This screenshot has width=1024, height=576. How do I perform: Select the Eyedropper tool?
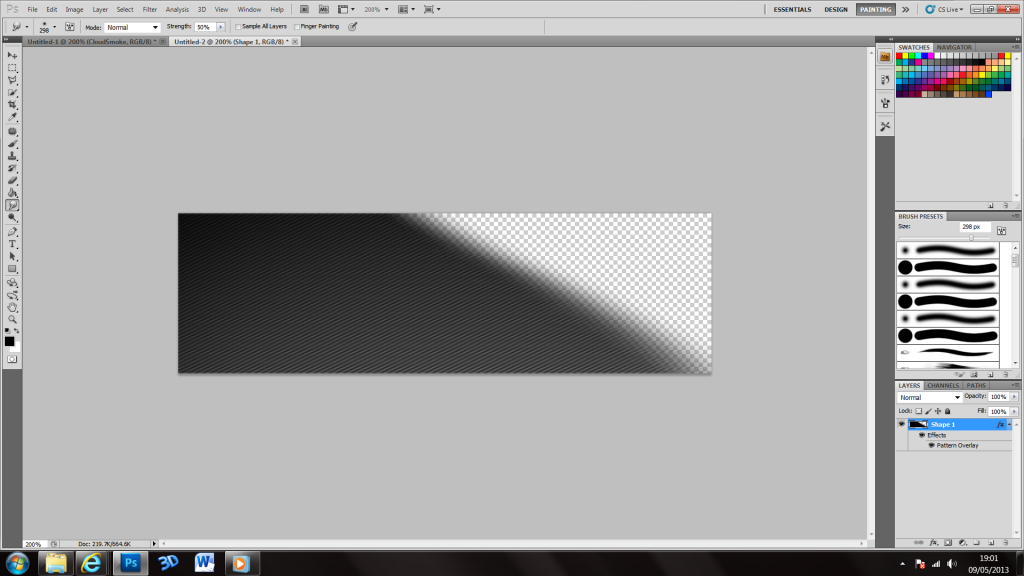(13, 118)
